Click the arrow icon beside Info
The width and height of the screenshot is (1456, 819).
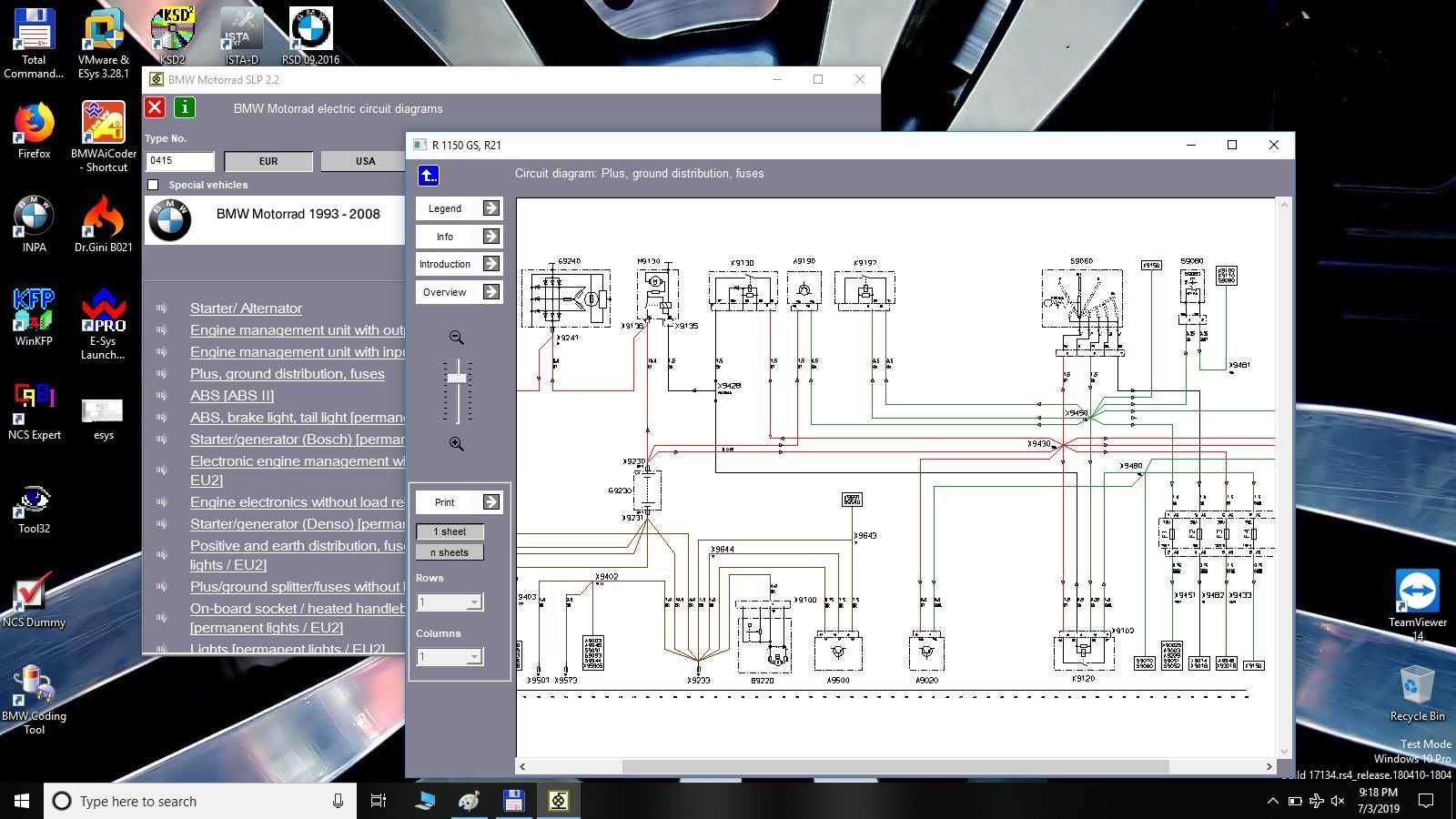(x=491, y=237)
